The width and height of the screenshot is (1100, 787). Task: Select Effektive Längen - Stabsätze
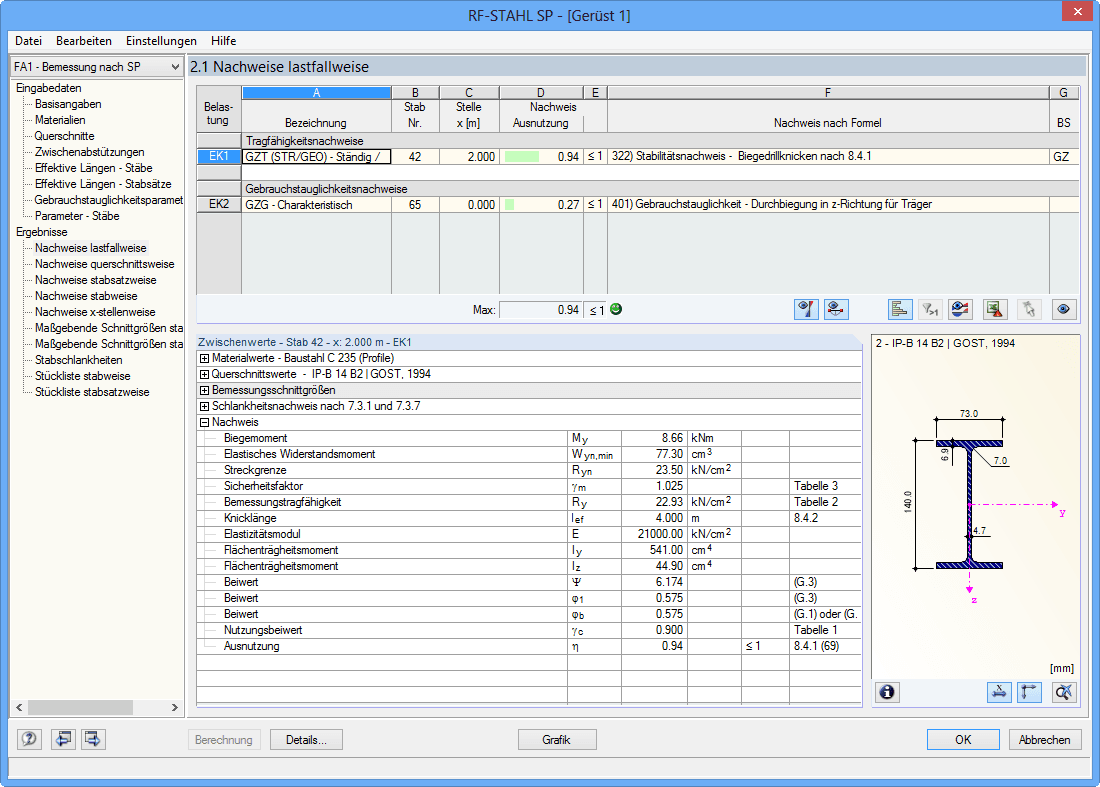pyautogui.click(x=103, y=184)
